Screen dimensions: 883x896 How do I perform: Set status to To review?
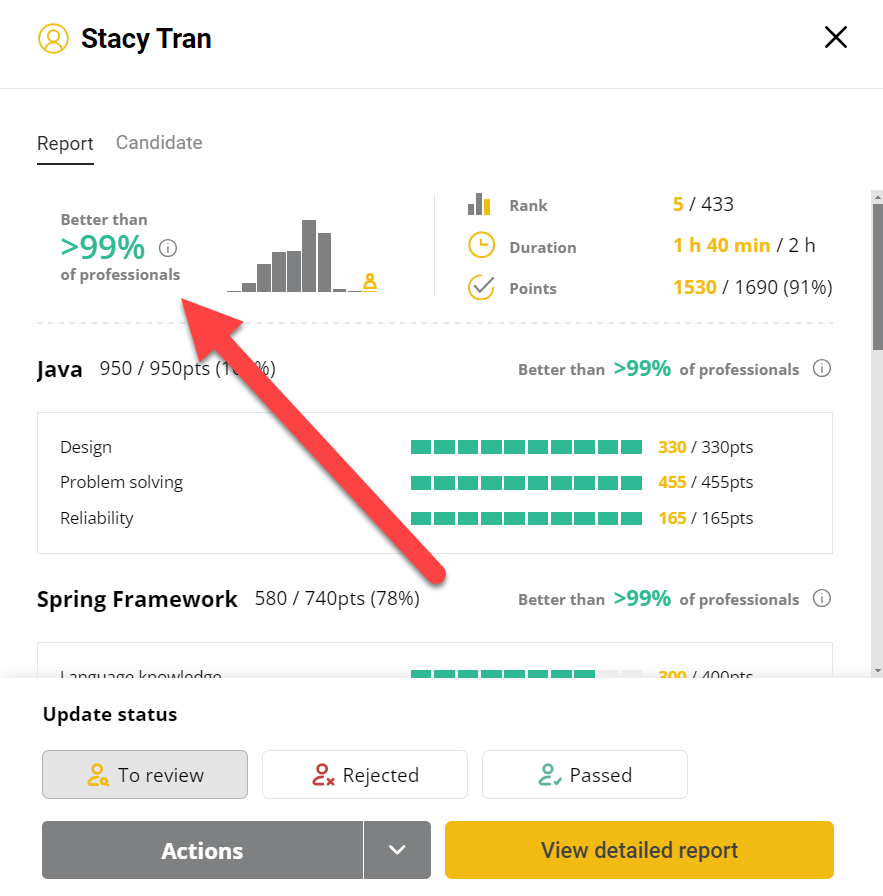[145, 775]
